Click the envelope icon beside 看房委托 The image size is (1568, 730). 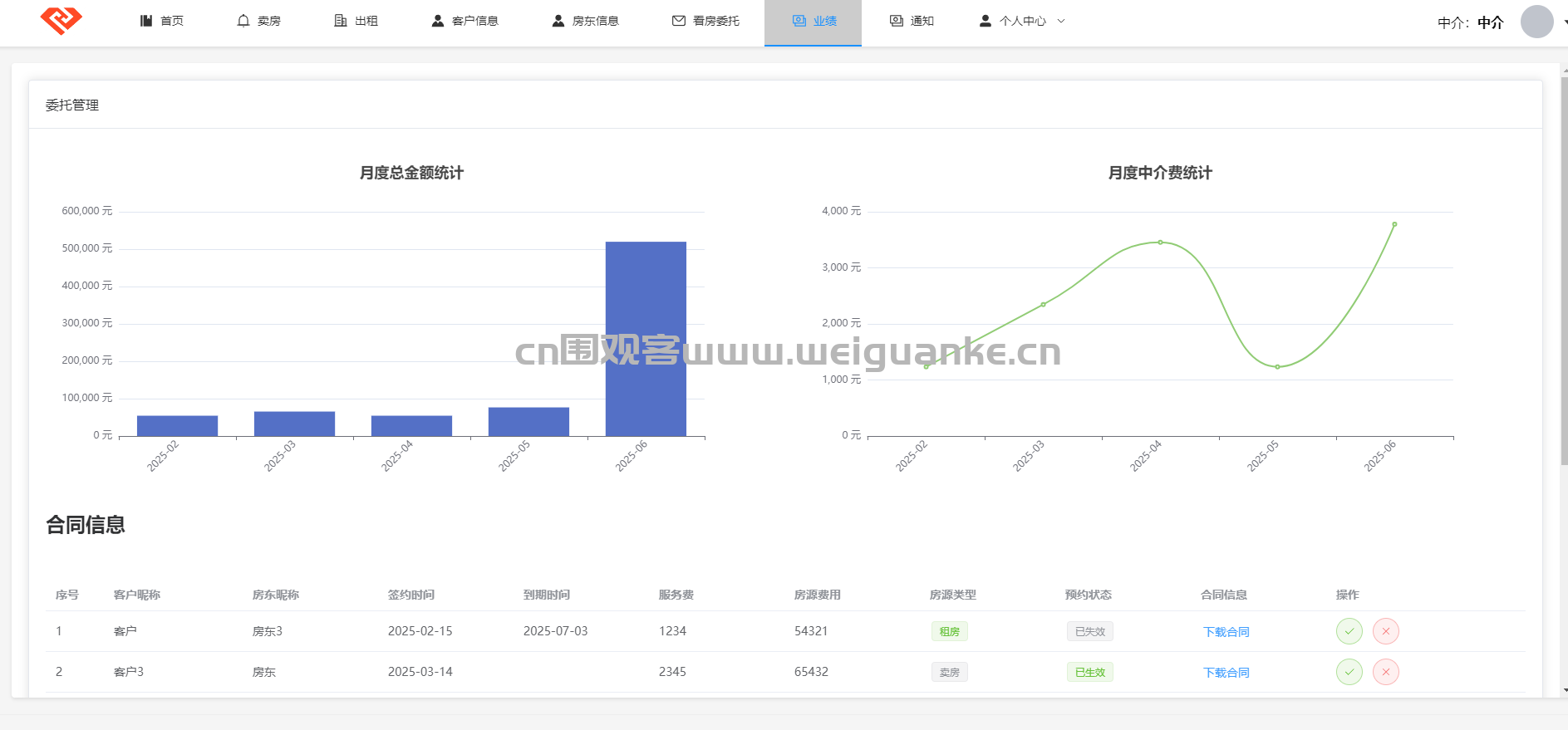tap(679, 21)
